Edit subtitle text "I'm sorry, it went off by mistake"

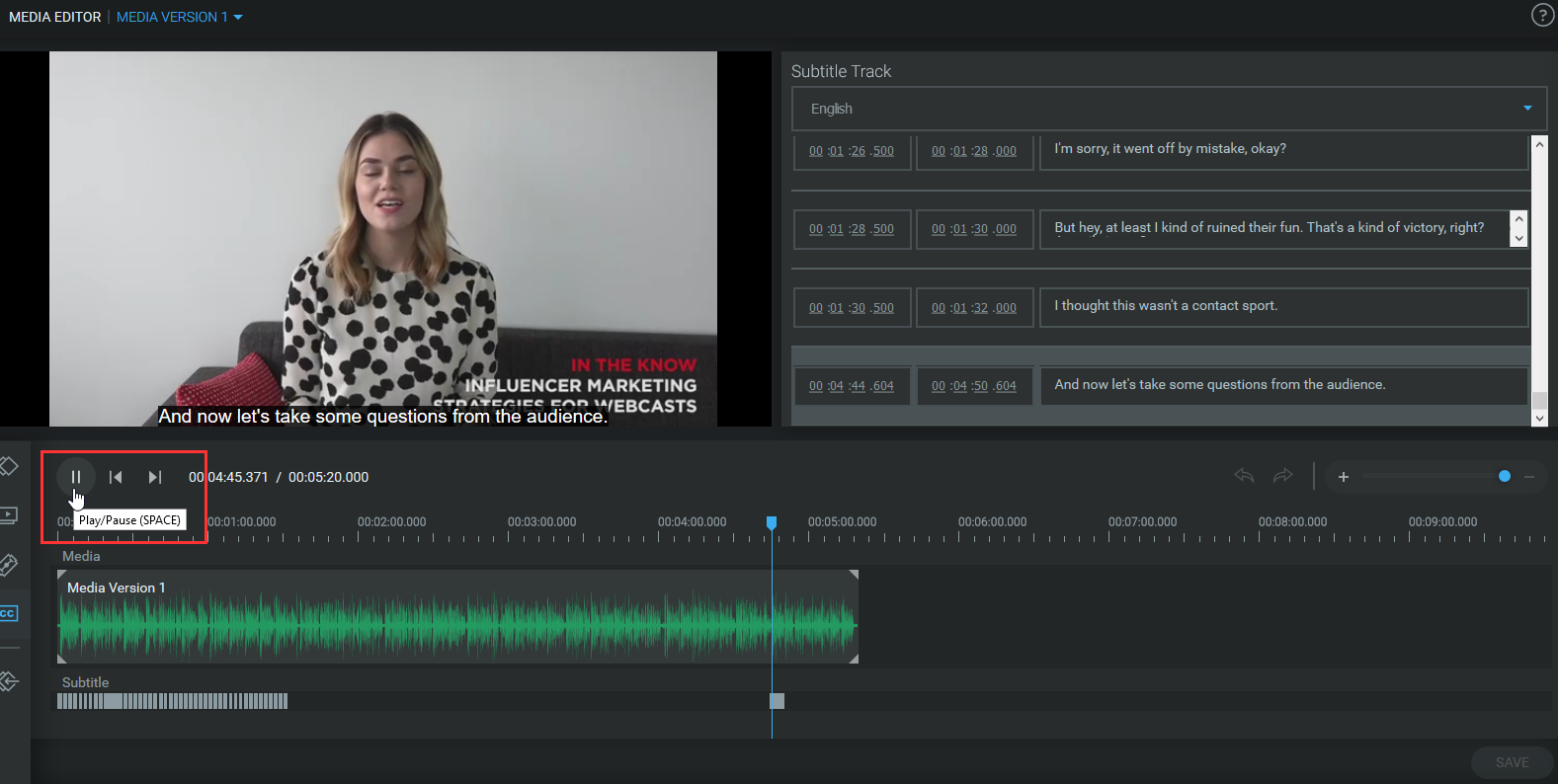[x=1283, y=151]
